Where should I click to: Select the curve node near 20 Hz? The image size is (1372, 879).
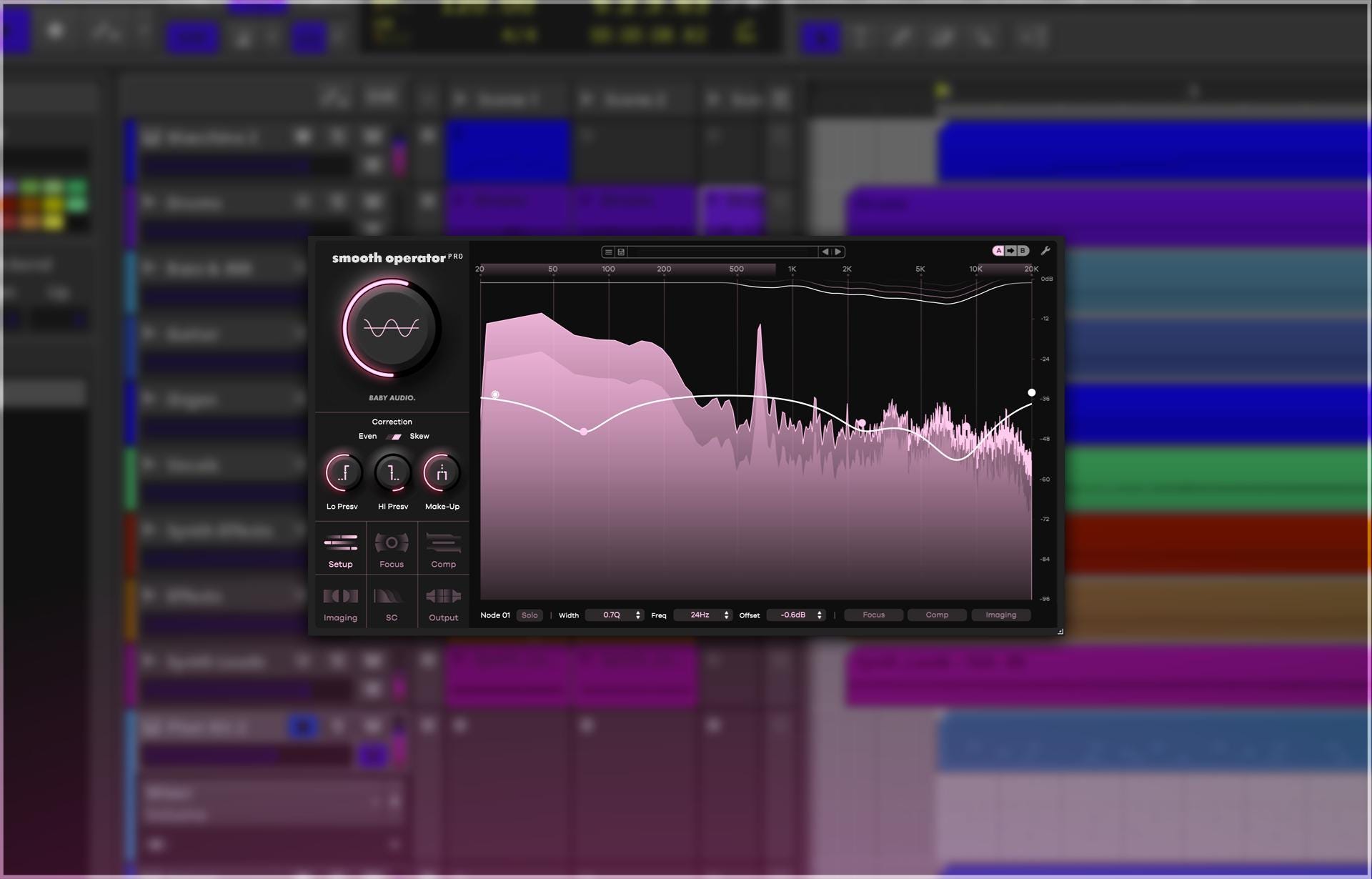495,394
